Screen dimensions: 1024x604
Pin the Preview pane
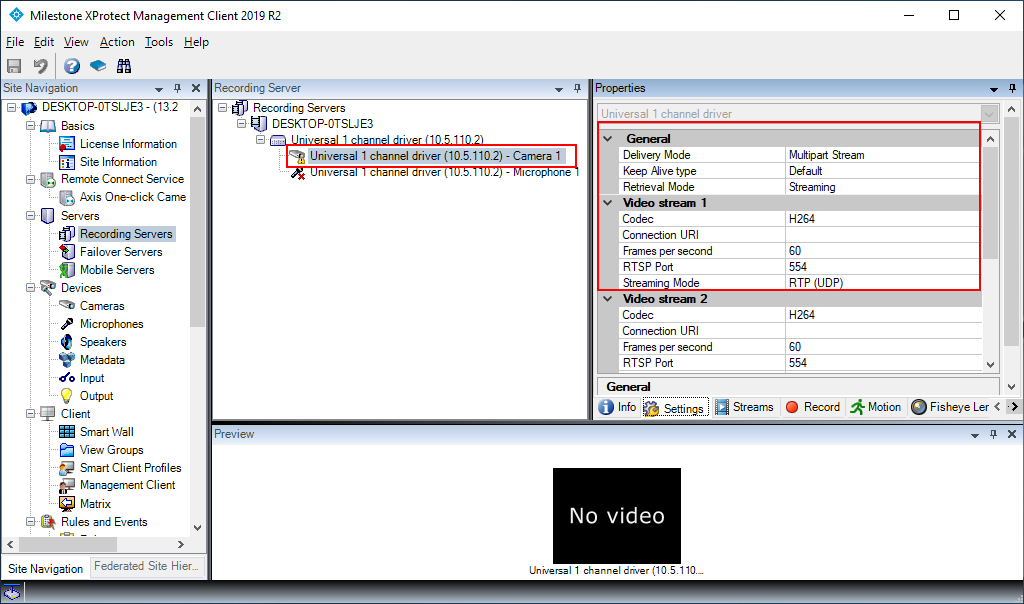(x=993, y=434)
